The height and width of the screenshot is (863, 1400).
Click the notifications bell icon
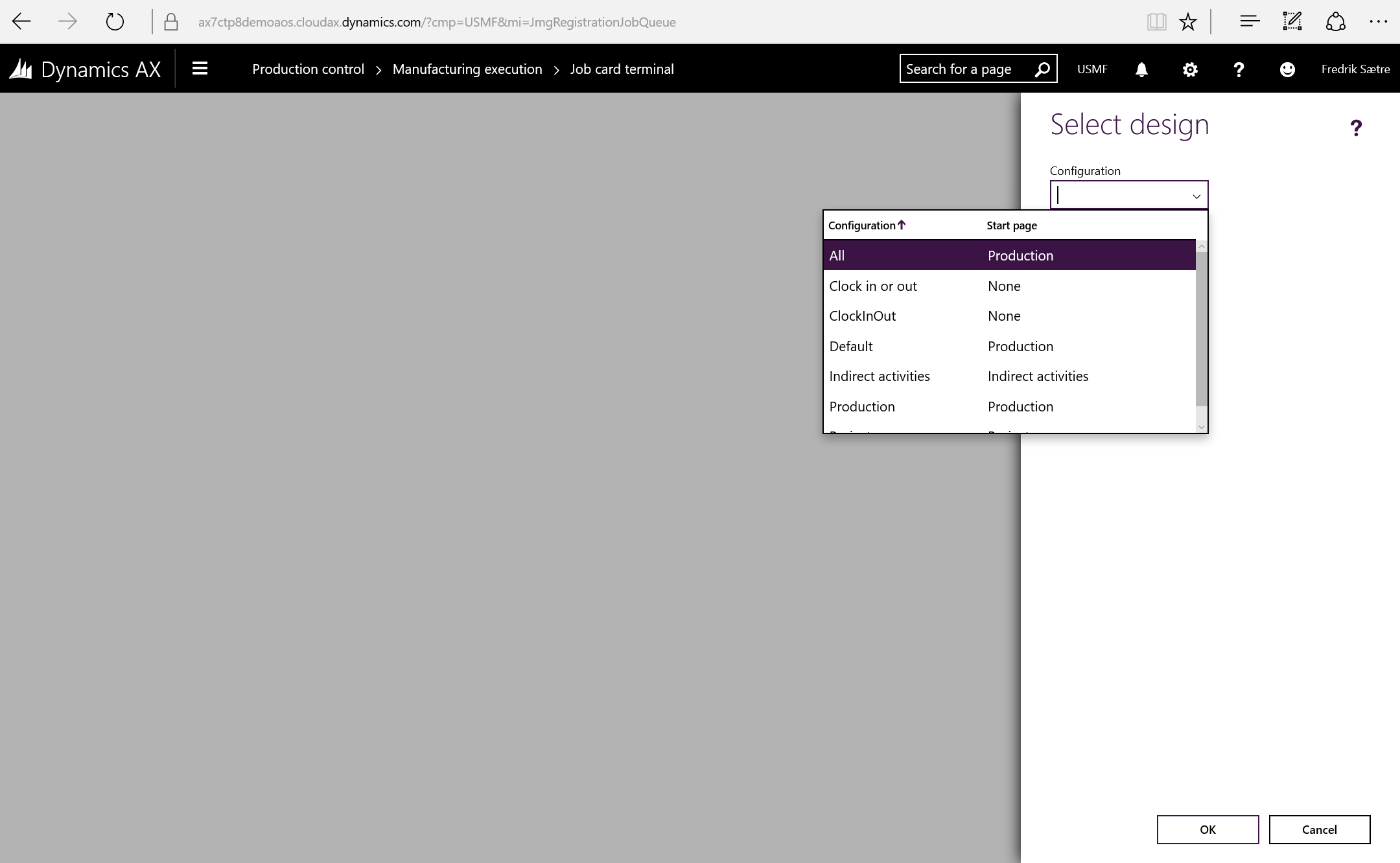[1141, 69]
